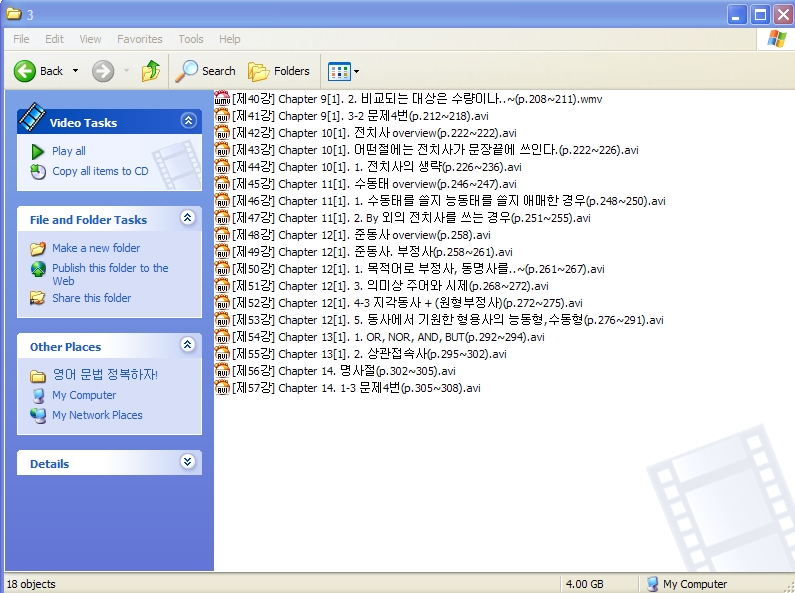Screen dimensions: 795x593
Task: Open the View menu
Action: click(90, 39)
